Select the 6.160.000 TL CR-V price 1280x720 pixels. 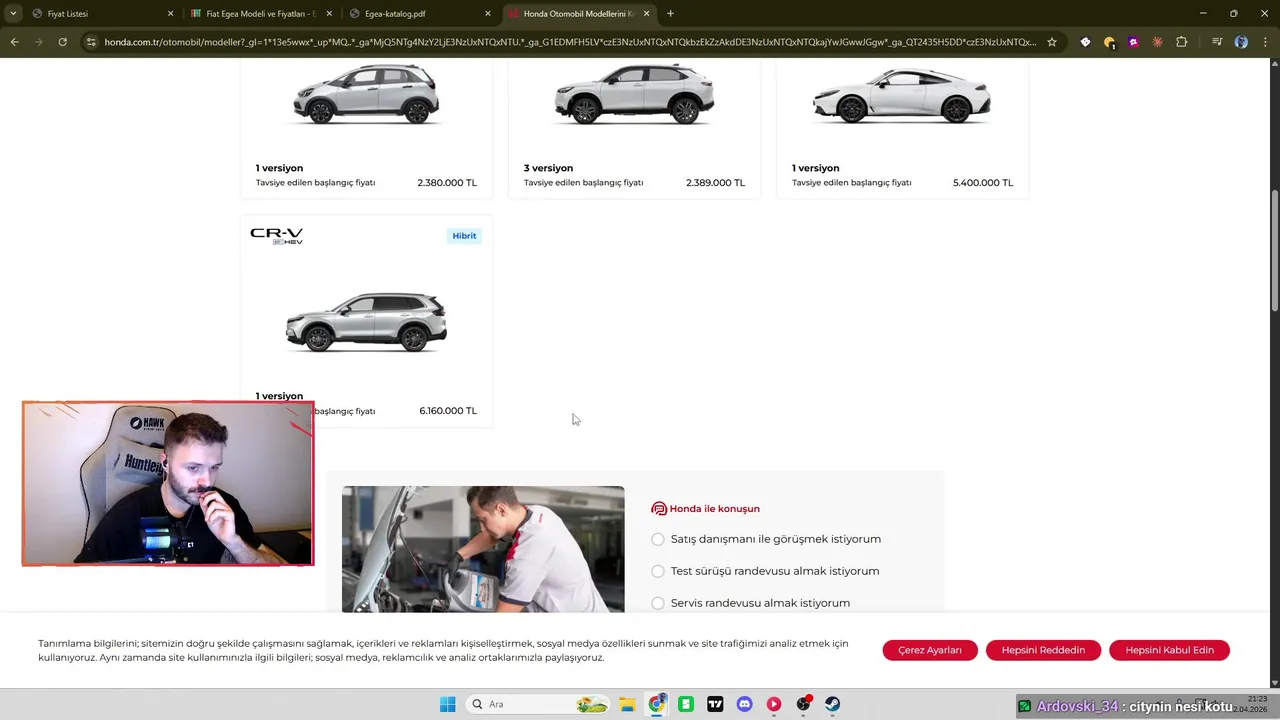tap(448, 411)
